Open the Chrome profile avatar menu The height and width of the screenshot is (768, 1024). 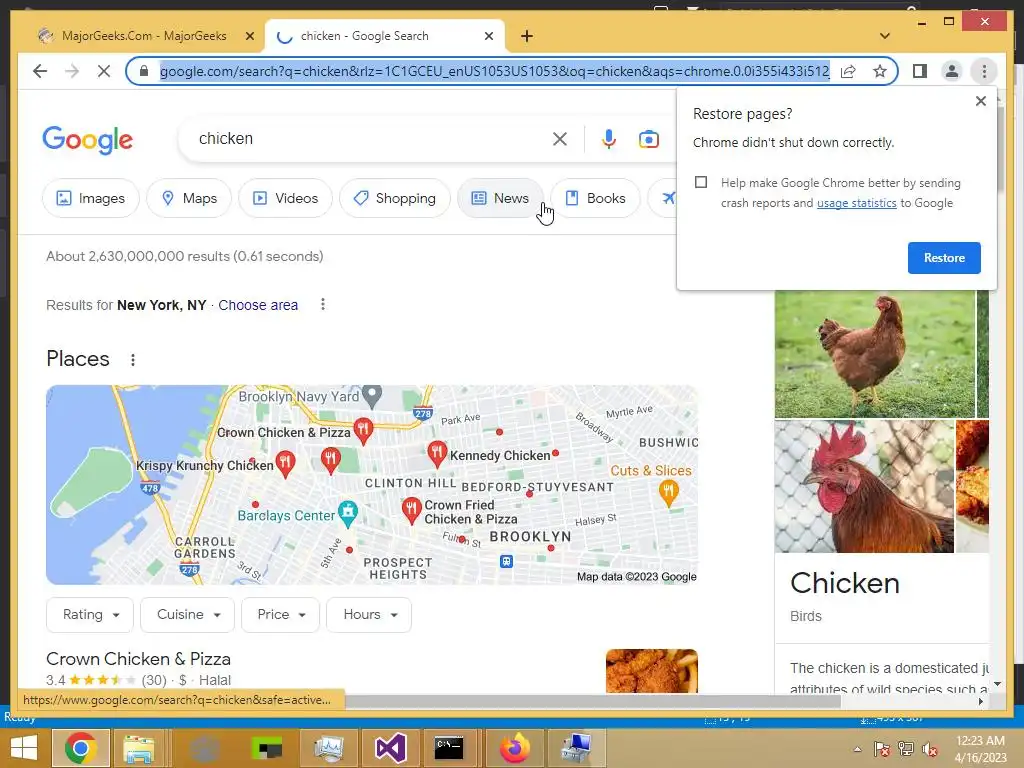click(952, 71)
